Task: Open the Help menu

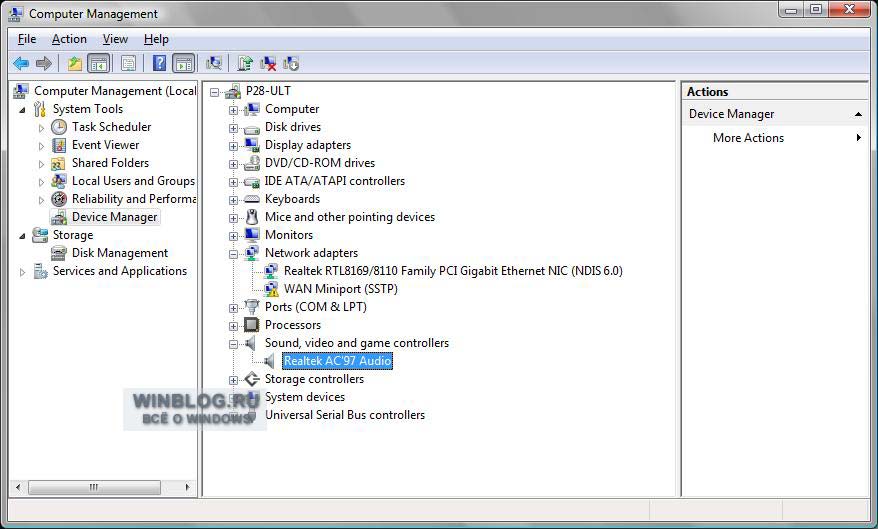Action: click(x=156, y=39)
